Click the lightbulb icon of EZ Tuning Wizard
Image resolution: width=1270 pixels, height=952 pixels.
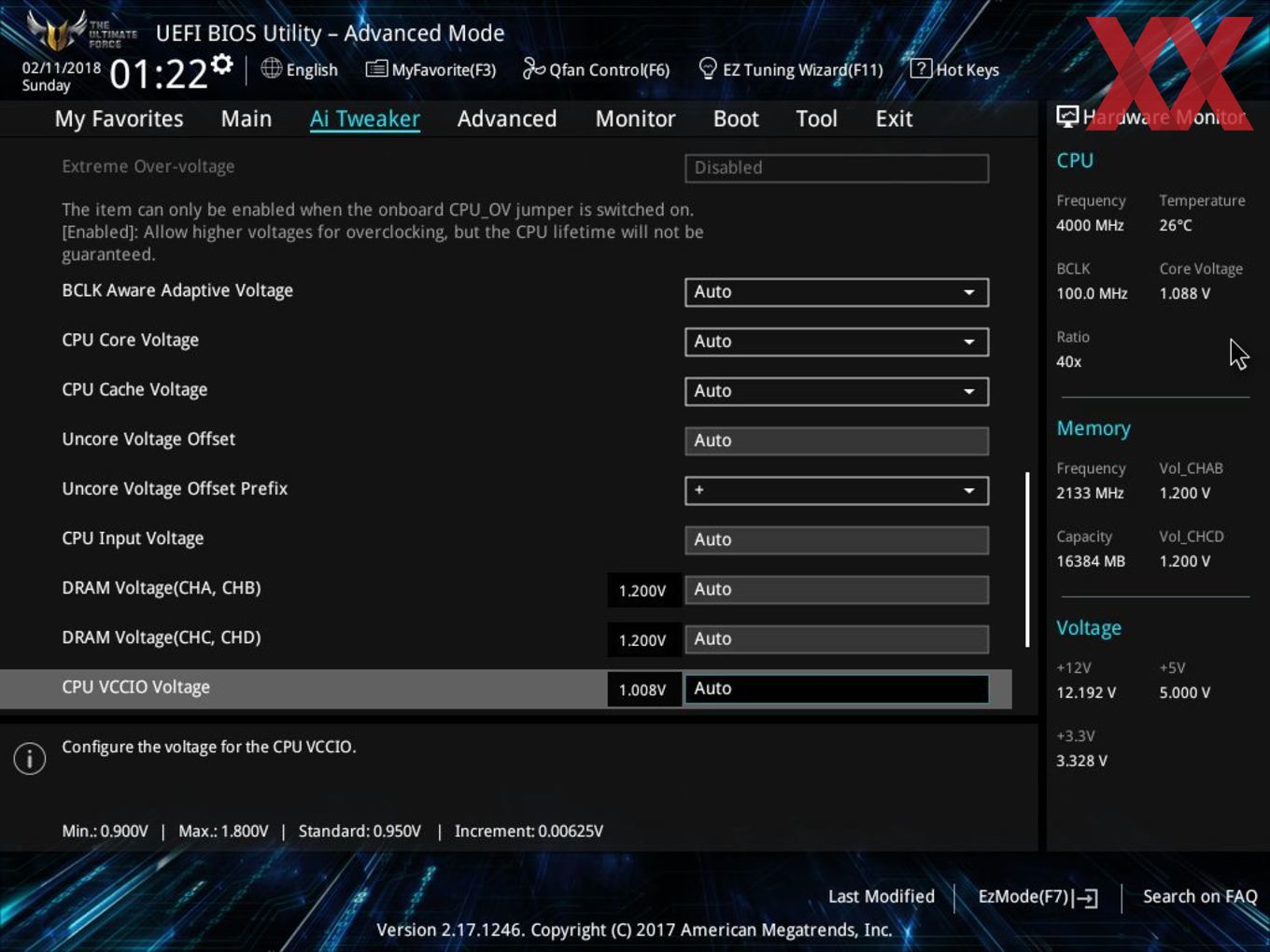click(708, 68)
